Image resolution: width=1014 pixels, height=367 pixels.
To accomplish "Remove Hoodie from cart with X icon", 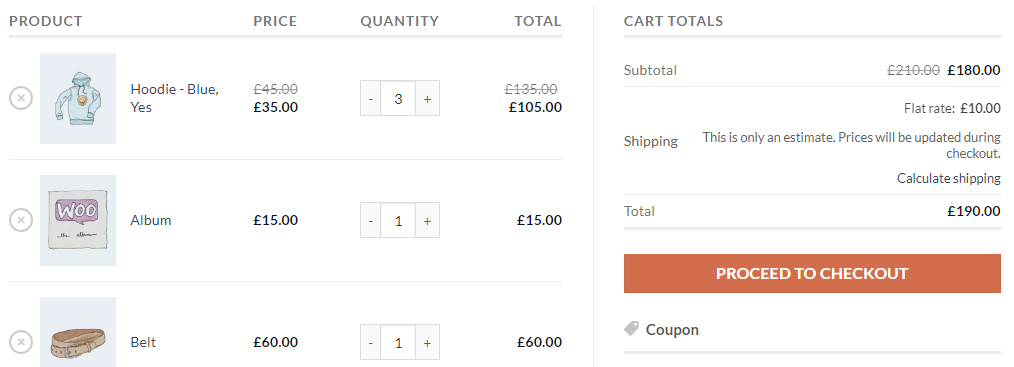I will (21, 98).
